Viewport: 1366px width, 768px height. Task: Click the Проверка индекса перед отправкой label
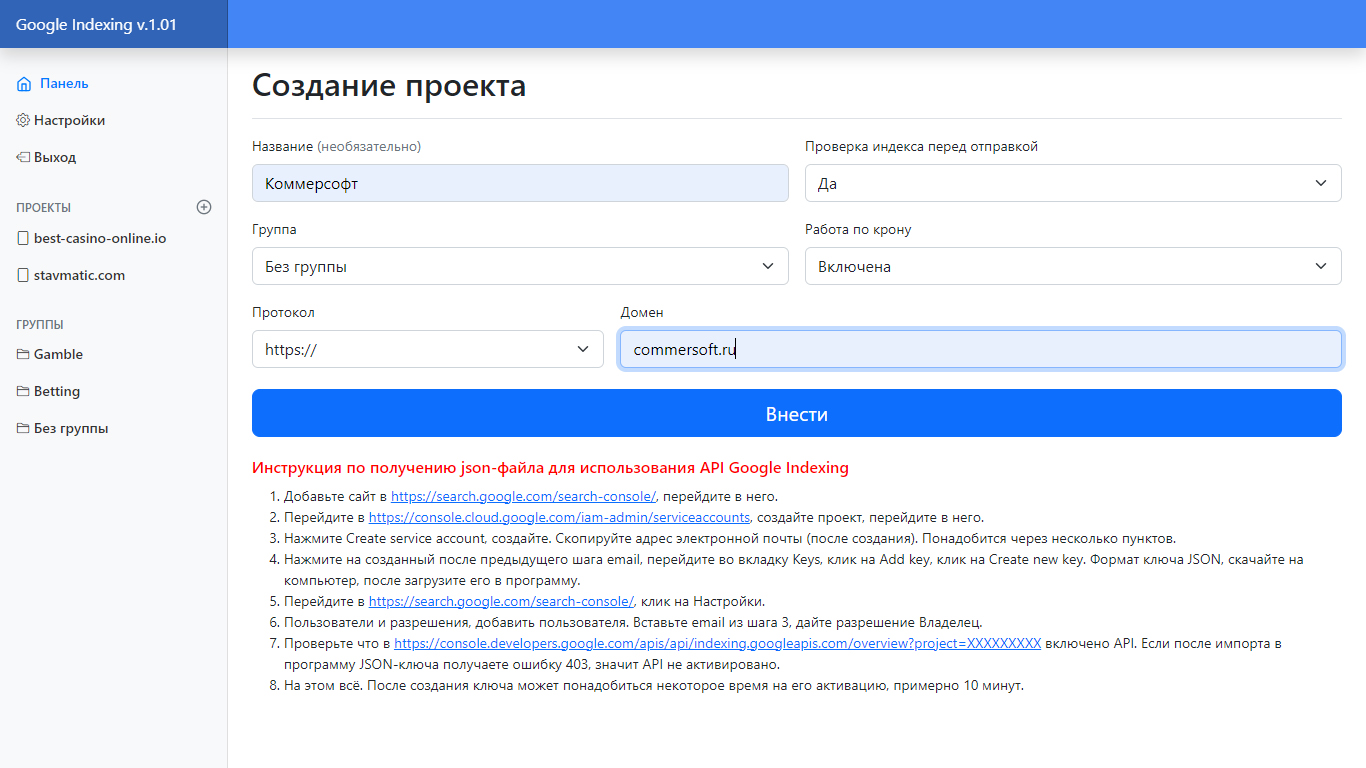921,146
